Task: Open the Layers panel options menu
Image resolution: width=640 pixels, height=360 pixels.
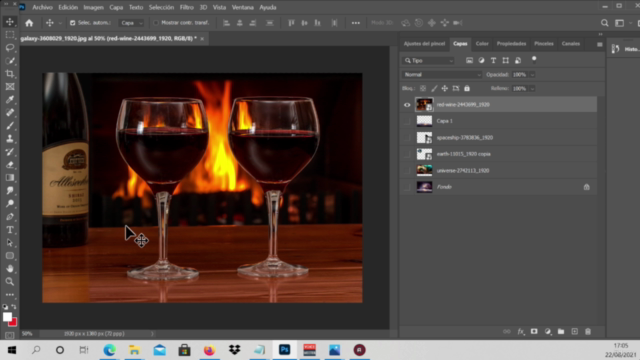Action: (x=600, y=44)
